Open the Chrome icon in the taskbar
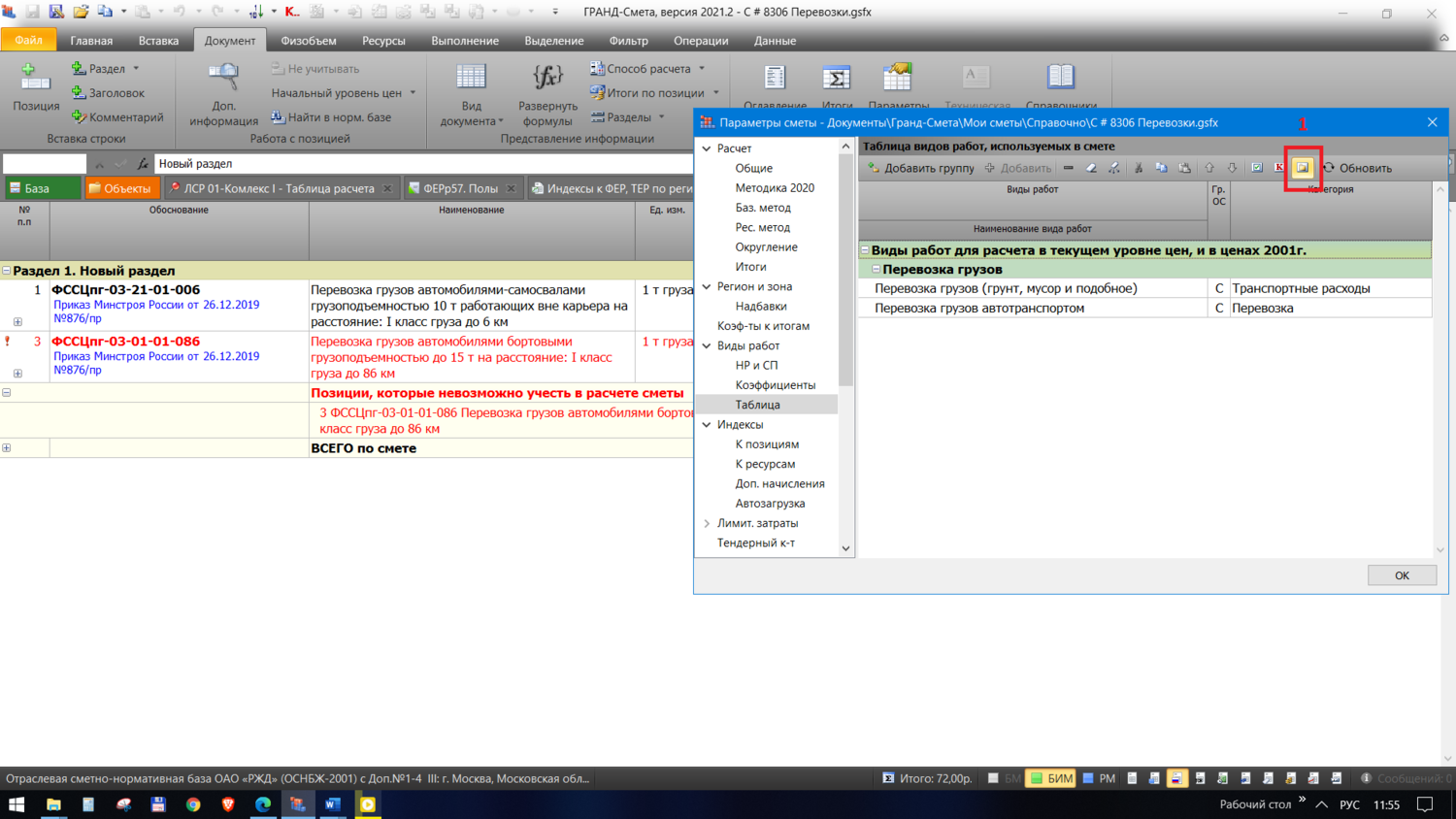 [x=193, y=804]
